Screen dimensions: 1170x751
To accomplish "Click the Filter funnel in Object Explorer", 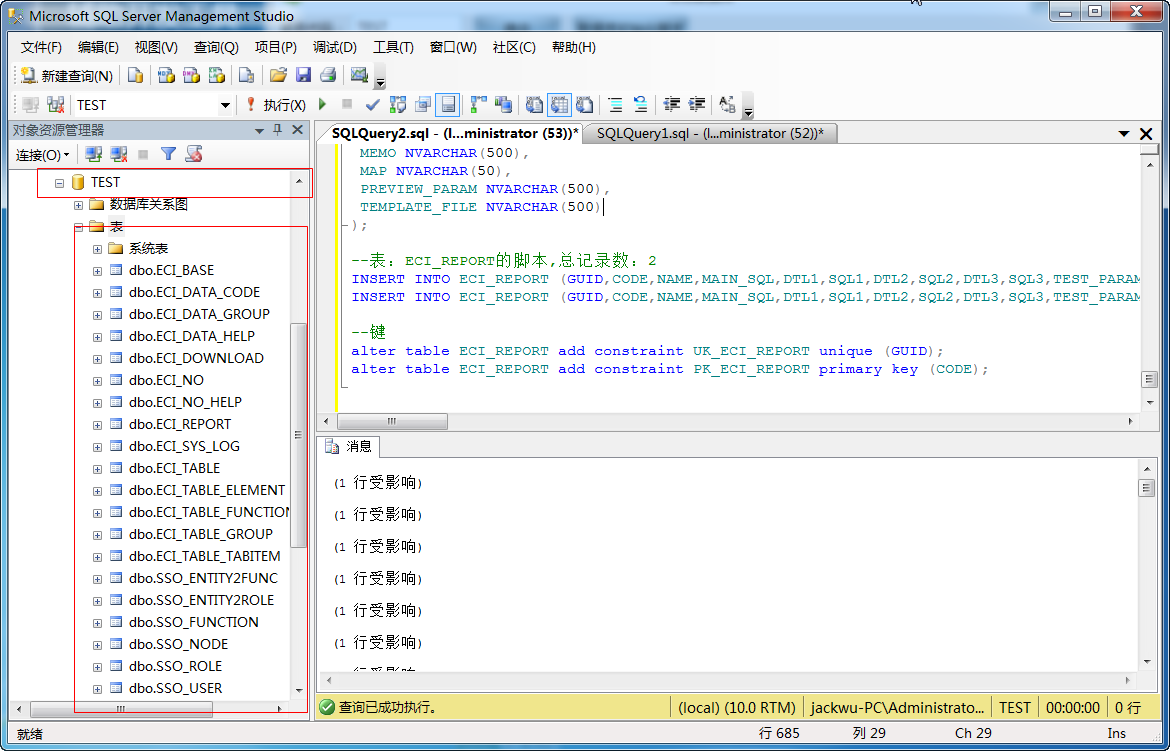I will pos(169,155).
